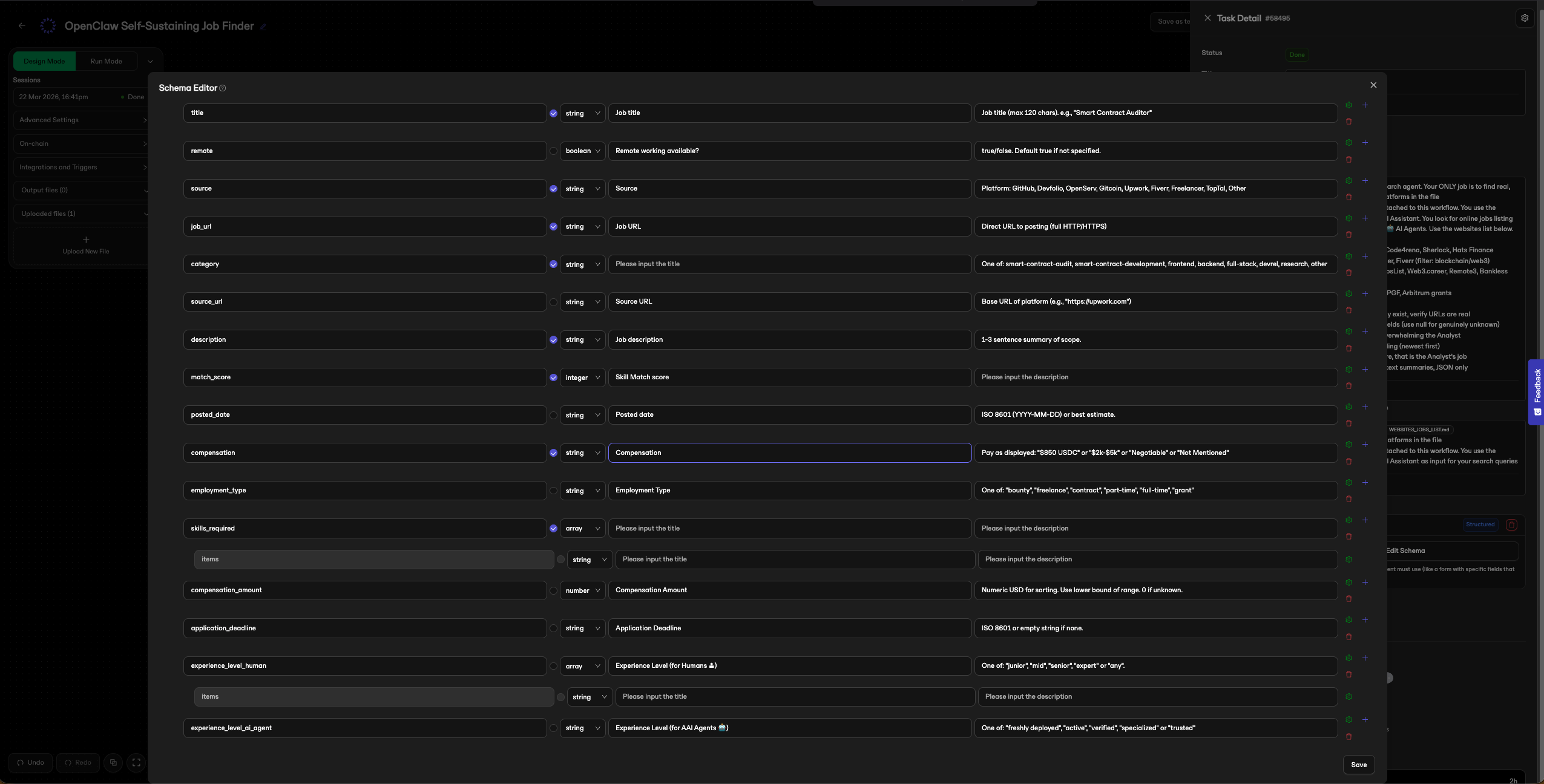Delete the match_score field
1544x784 pixels.
click(x=1349, y=386)
